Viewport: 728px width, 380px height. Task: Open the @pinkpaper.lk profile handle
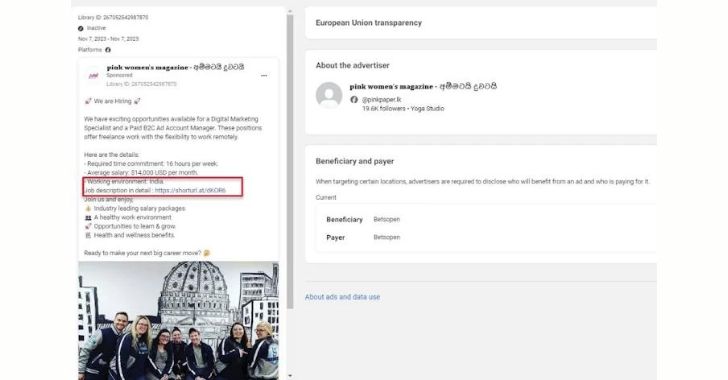point(381,99)
